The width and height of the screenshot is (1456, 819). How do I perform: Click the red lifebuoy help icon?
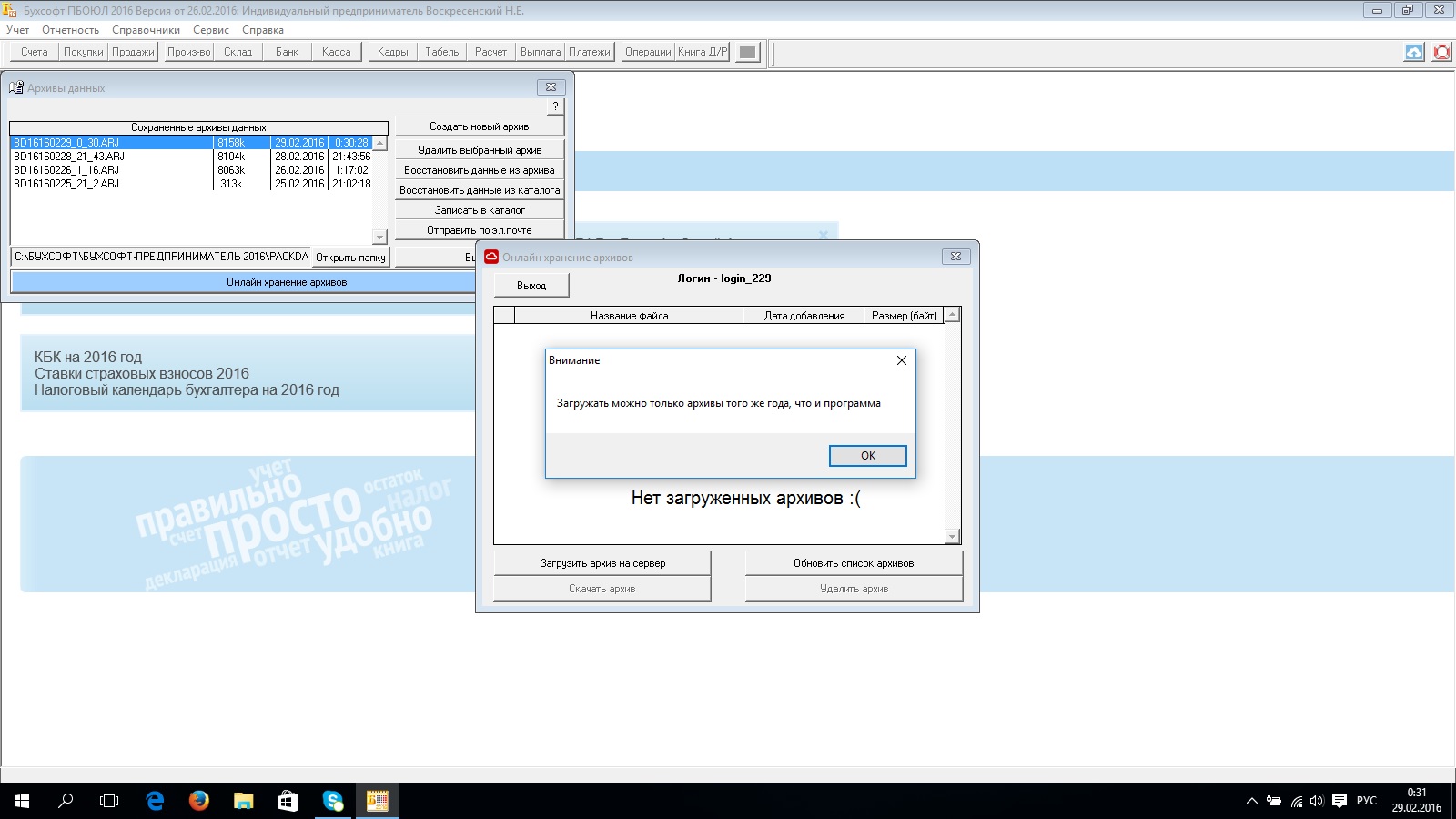[1441, 52]
